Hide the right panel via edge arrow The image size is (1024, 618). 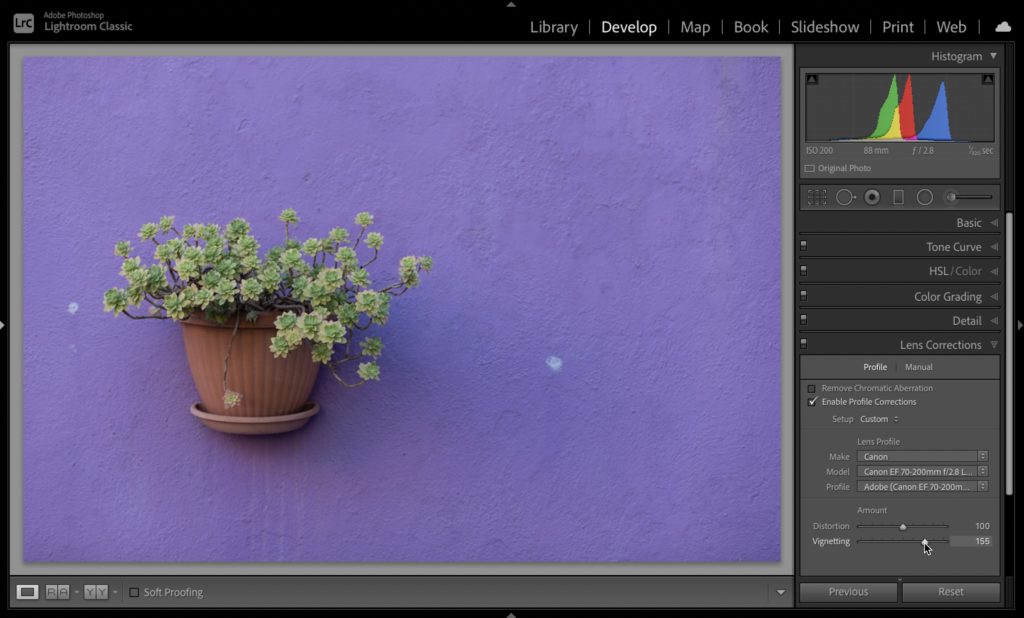[1020, 325]
